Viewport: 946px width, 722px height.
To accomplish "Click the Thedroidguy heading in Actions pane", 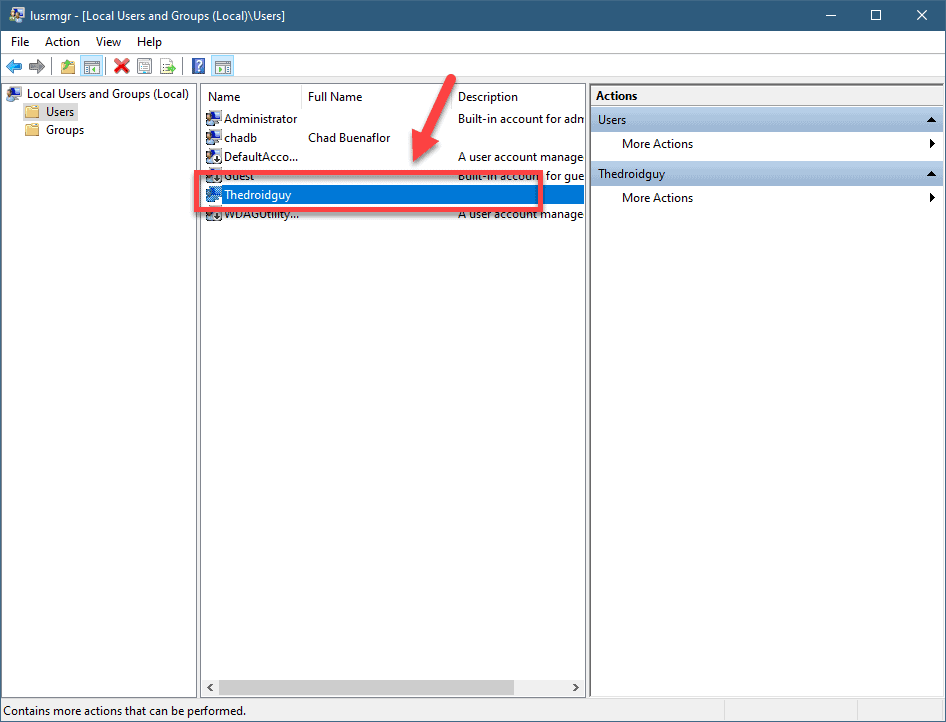I will (x=631, y=174).
